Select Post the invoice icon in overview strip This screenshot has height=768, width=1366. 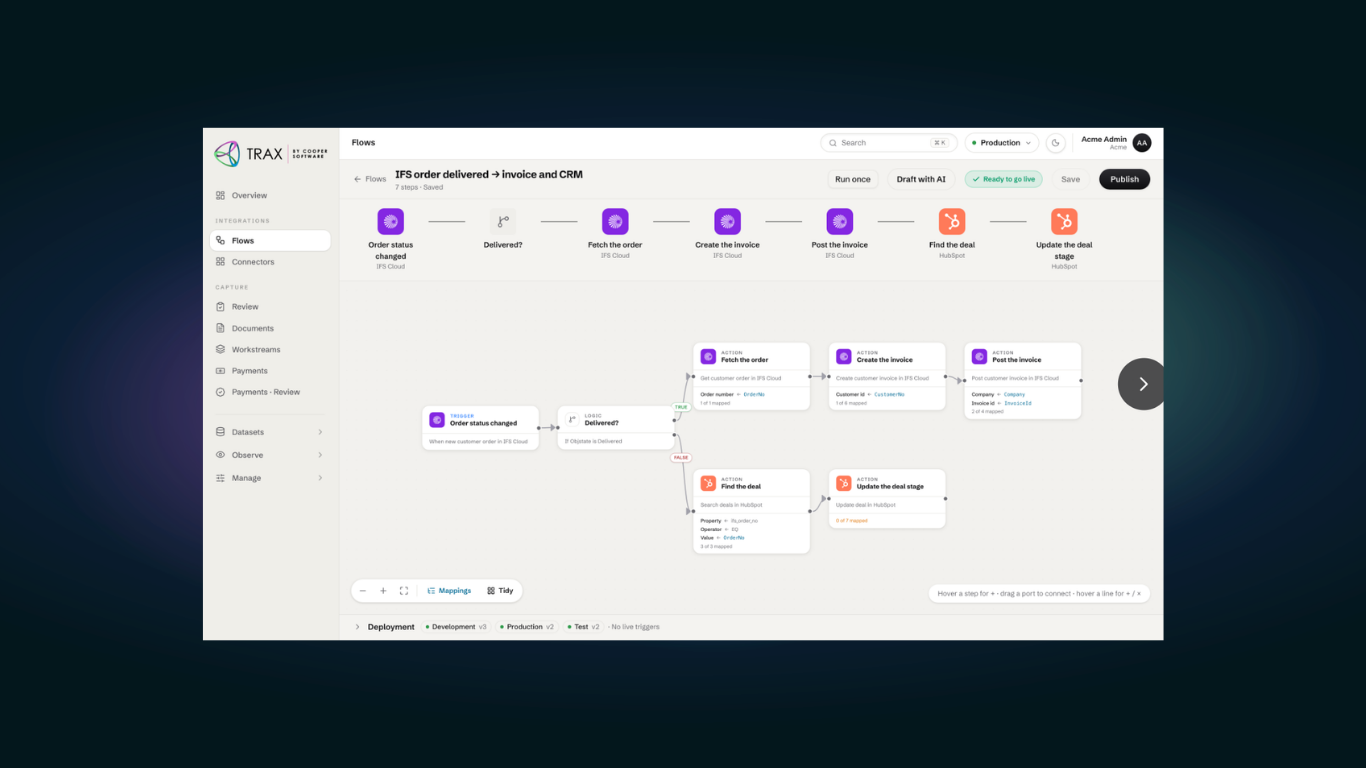click(x=840, y=221)
